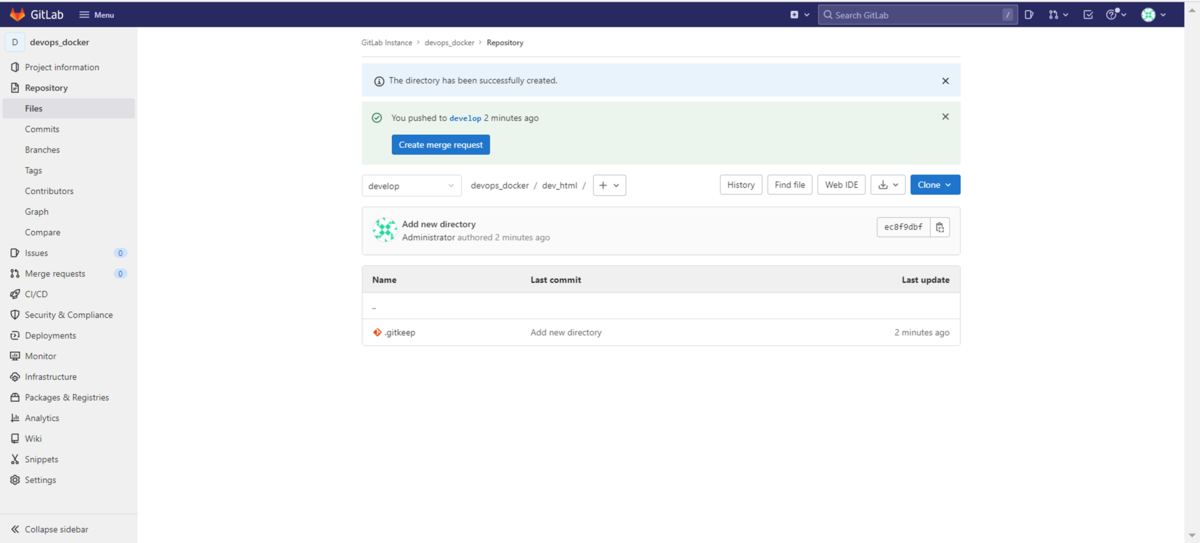Open the create new plus menu in top bar
The height and width of the screenshot is (543, 1200).
[x=799, y=15]
